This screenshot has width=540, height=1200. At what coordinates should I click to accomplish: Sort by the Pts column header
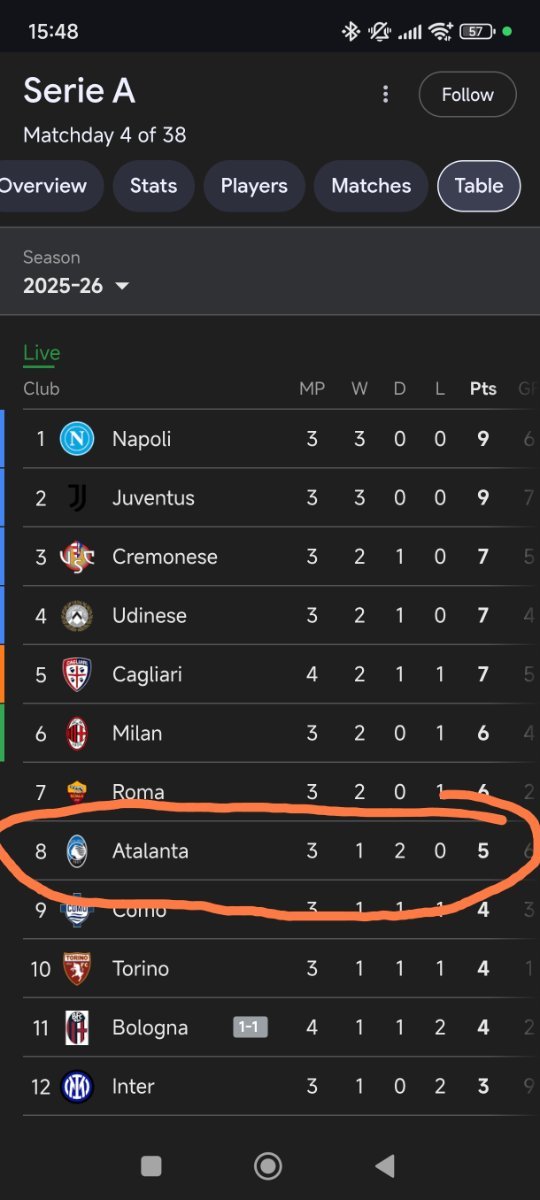[x=483, y=389]
